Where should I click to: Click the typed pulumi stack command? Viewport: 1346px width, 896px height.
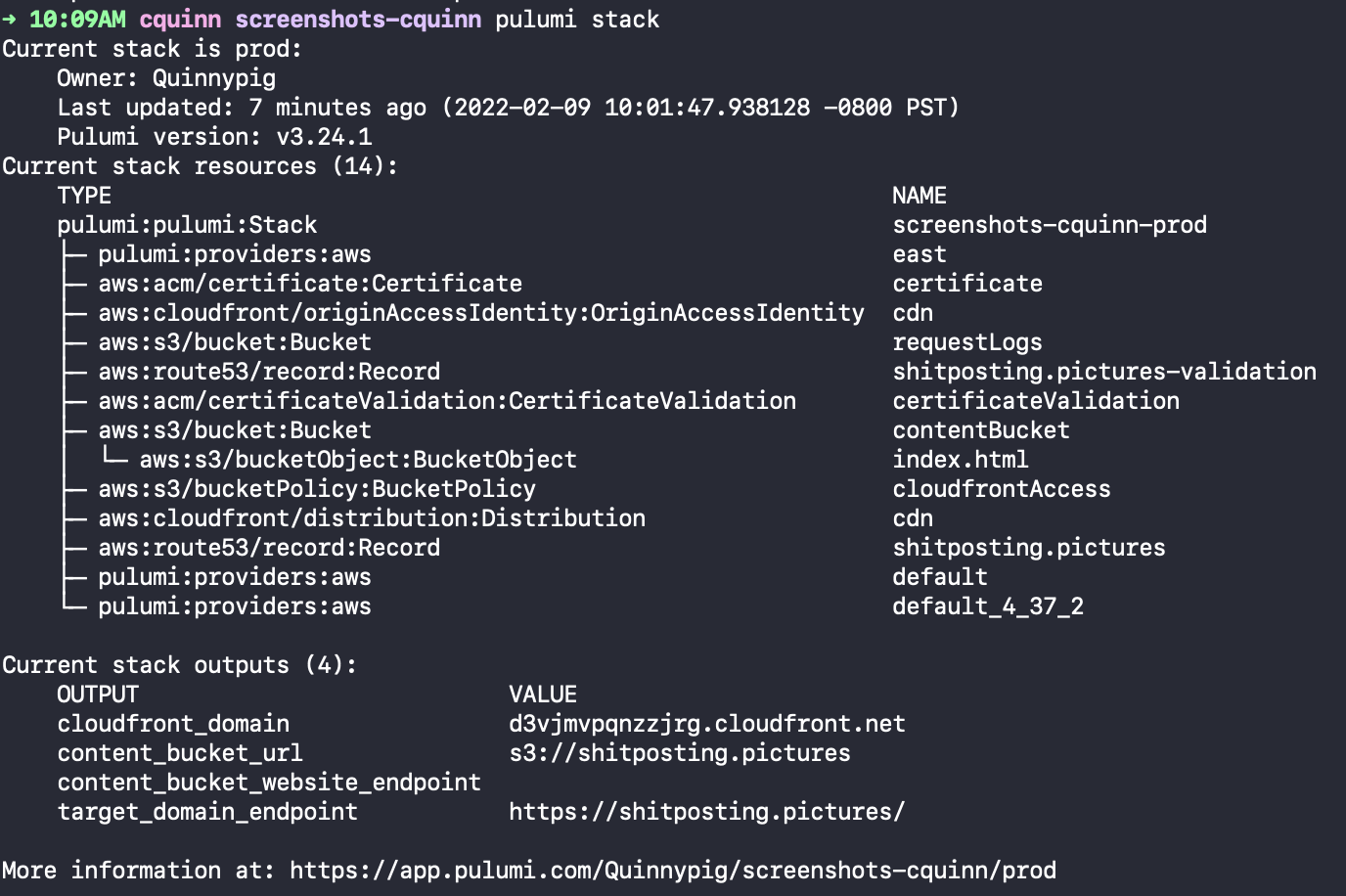click(x=577, y=20)
